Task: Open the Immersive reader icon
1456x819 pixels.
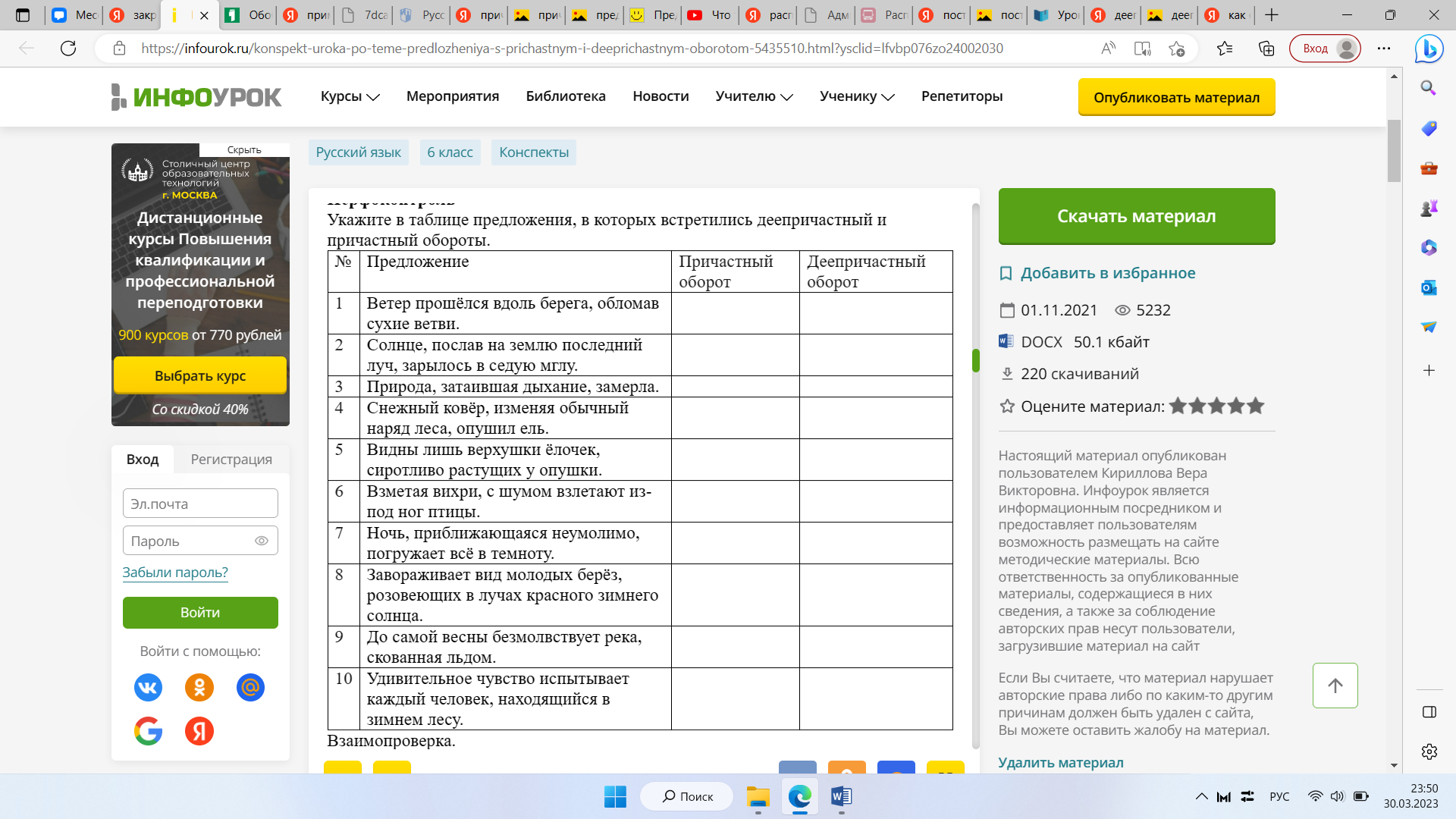Action: coord(1142,49)
